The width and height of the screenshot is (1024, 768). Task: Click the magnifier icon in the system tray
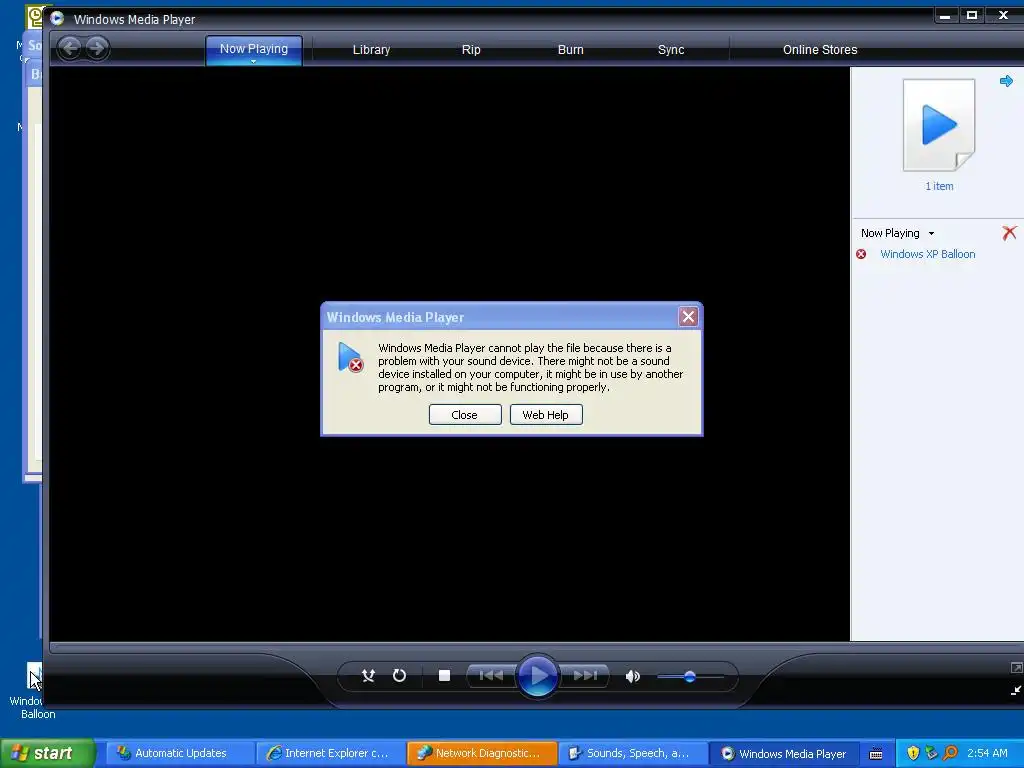[951, 753]
